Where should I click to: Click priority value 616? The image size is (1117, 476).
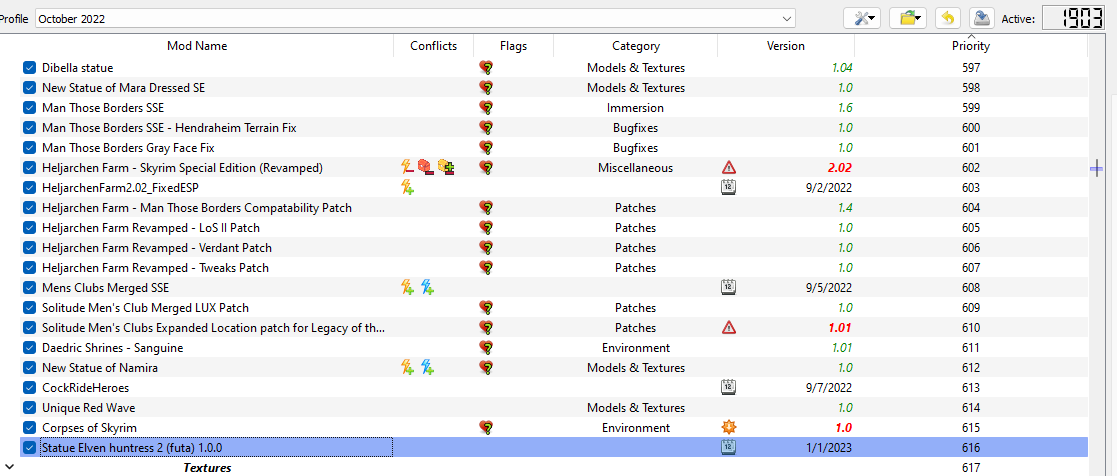click(x=970, y=447)
